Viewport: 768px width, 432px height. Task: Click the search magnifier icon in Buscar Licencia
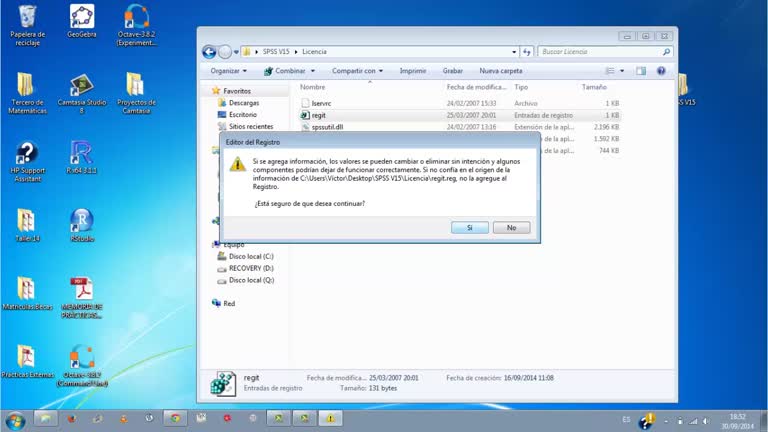666,51
